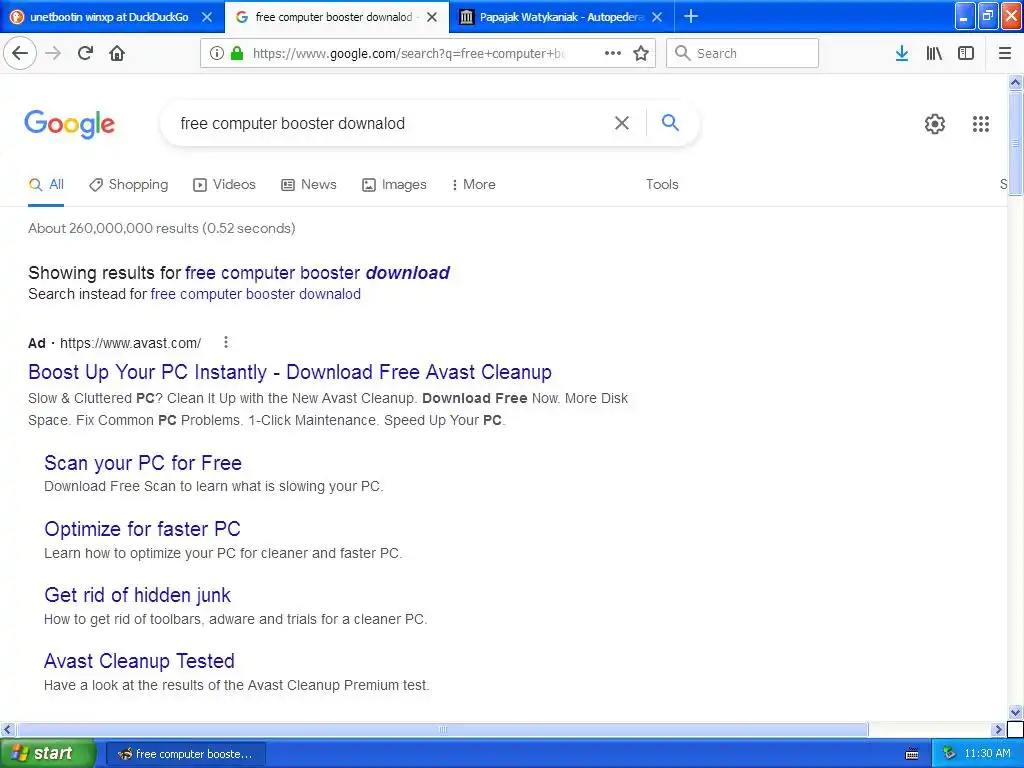Click the on-screen keyboard tray icon

pyautogui.click(x=912, y=754)
